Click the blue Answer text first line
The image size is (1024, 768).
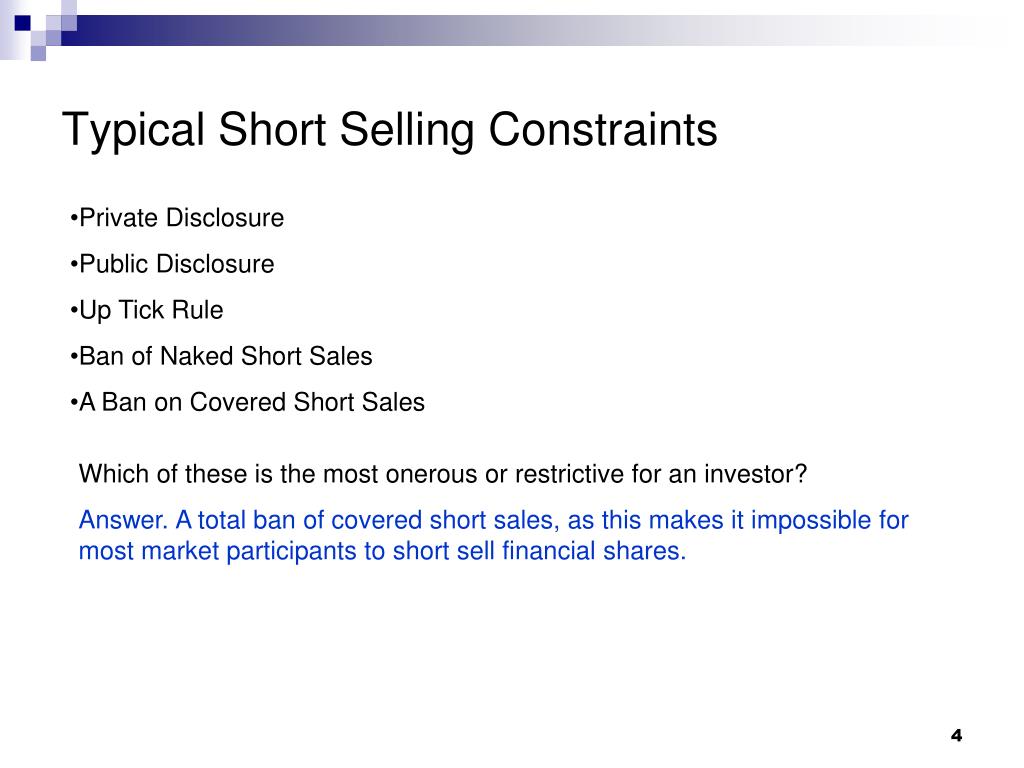(493, 520)
